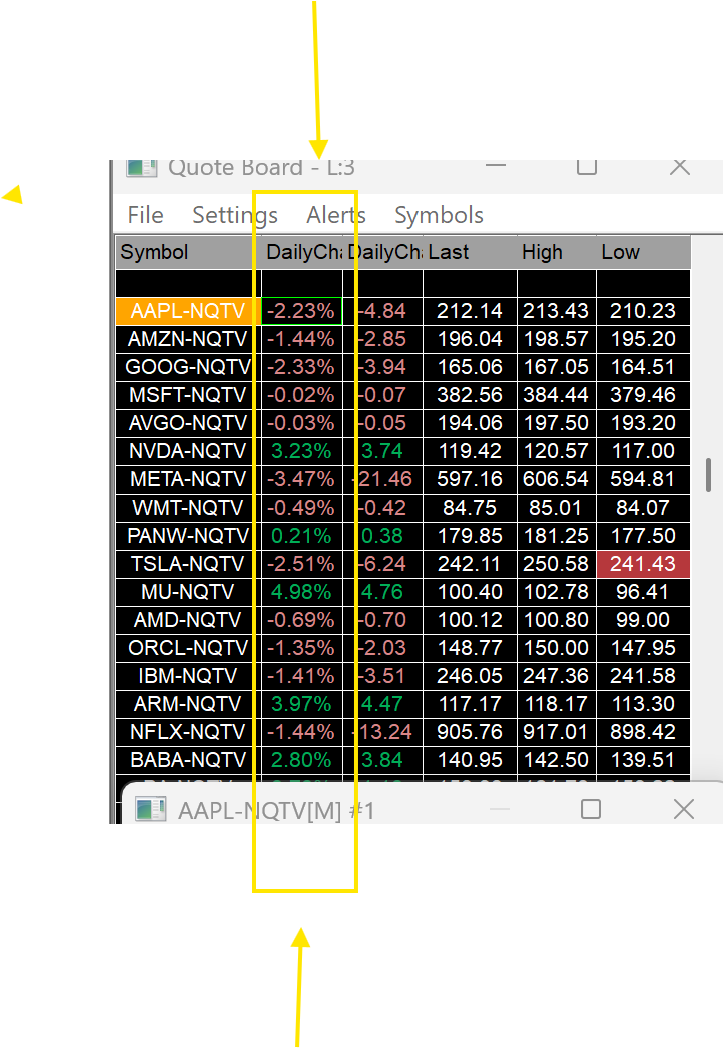723x1048 pixels.
Task: Select the ORCL-NQTV symbol
Action: click(188, 648)
